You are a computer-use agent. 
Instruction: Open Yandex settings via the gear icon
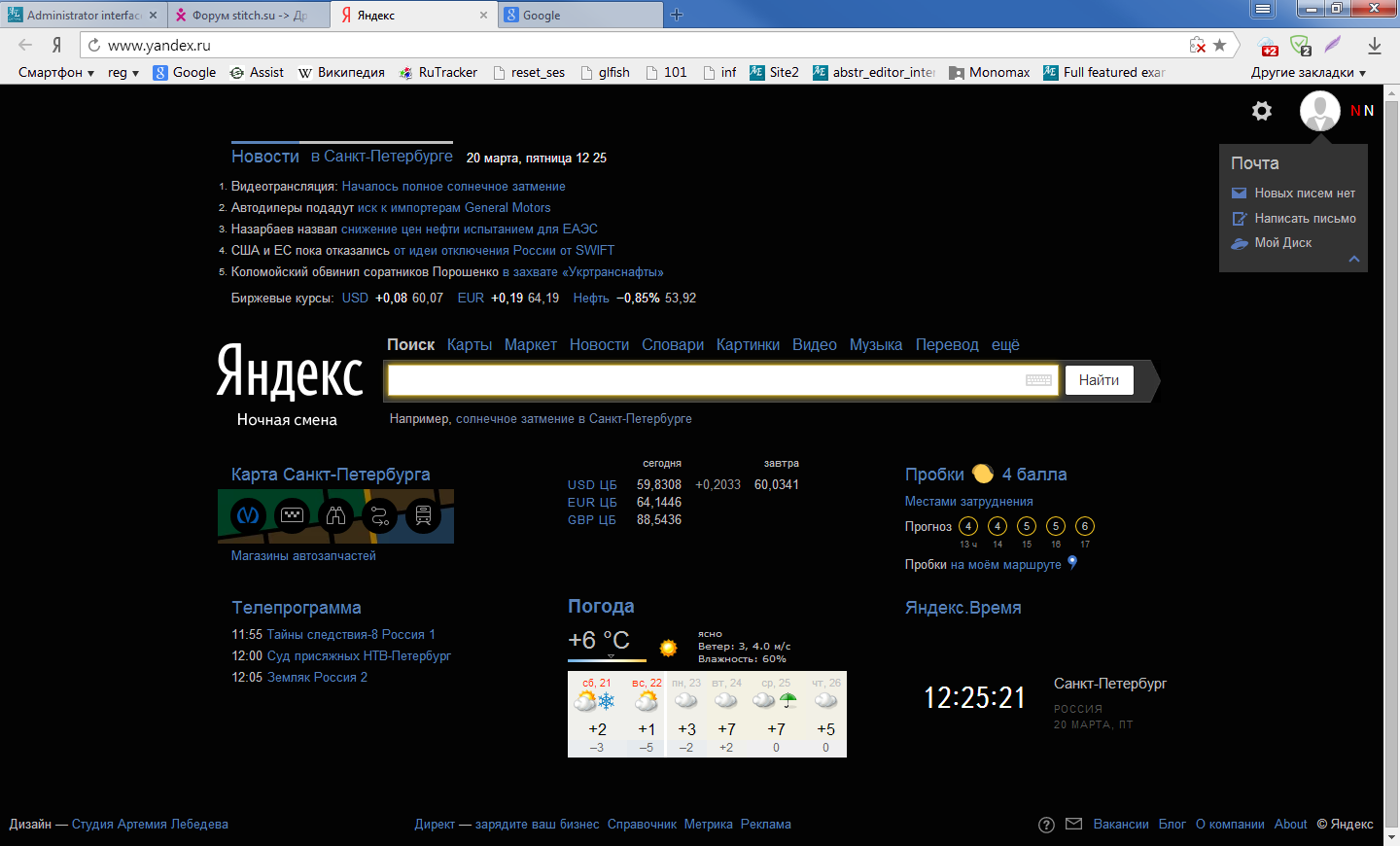point(1262,111)
